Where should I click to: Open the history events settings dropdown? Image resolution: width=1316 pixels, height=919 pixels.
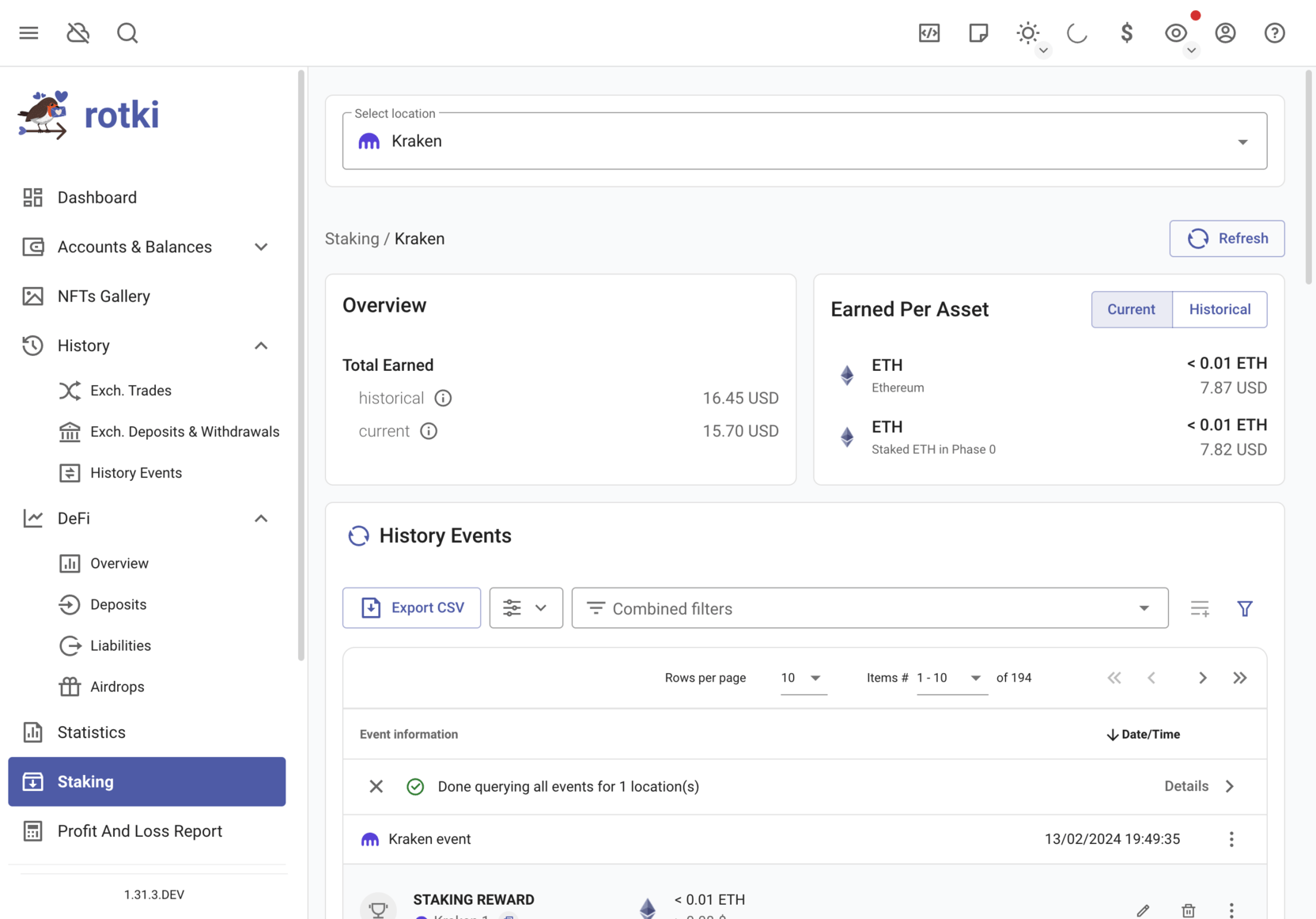tap(526, 607)
